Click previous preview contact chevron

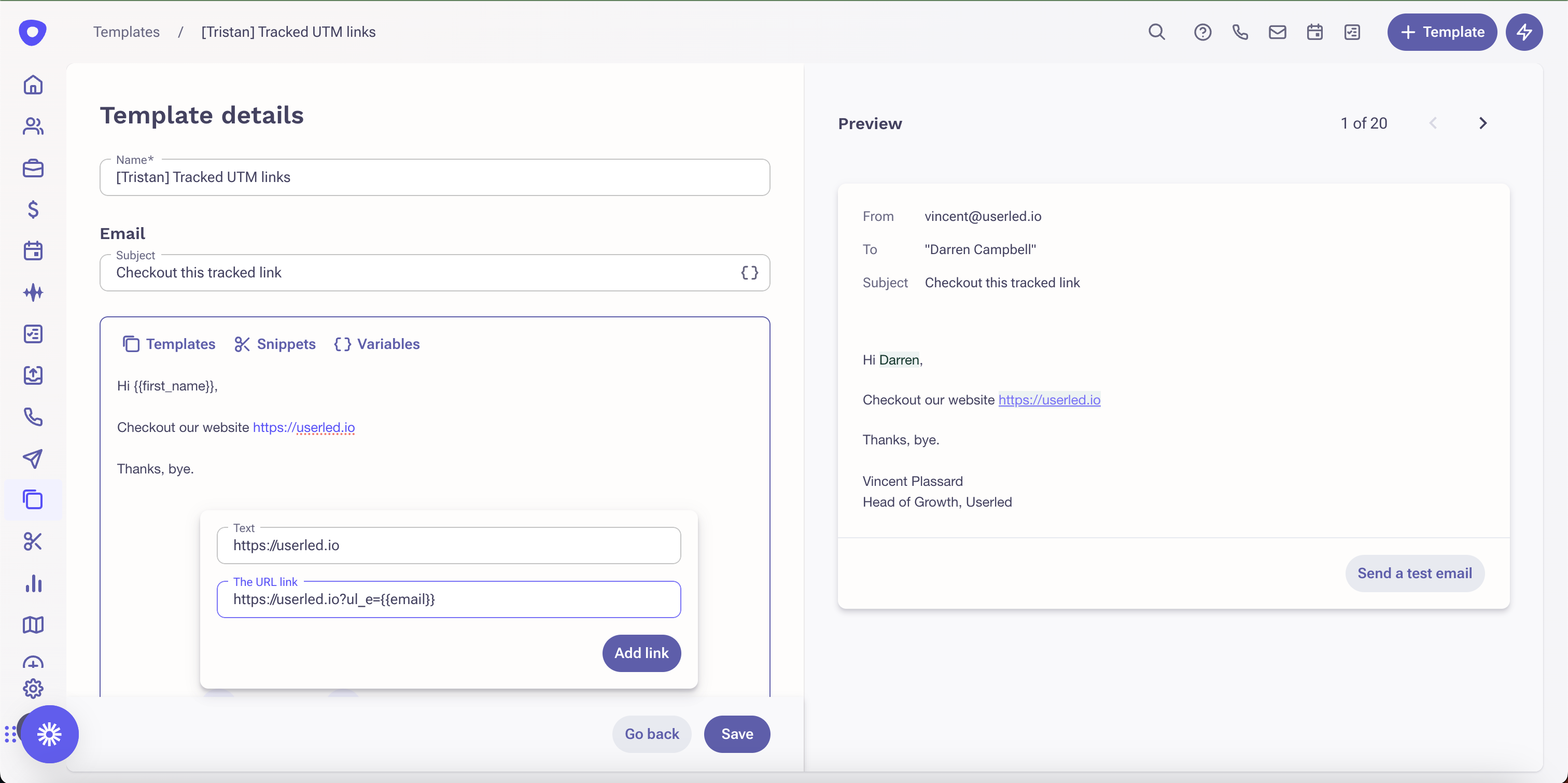pos(1433,123)
